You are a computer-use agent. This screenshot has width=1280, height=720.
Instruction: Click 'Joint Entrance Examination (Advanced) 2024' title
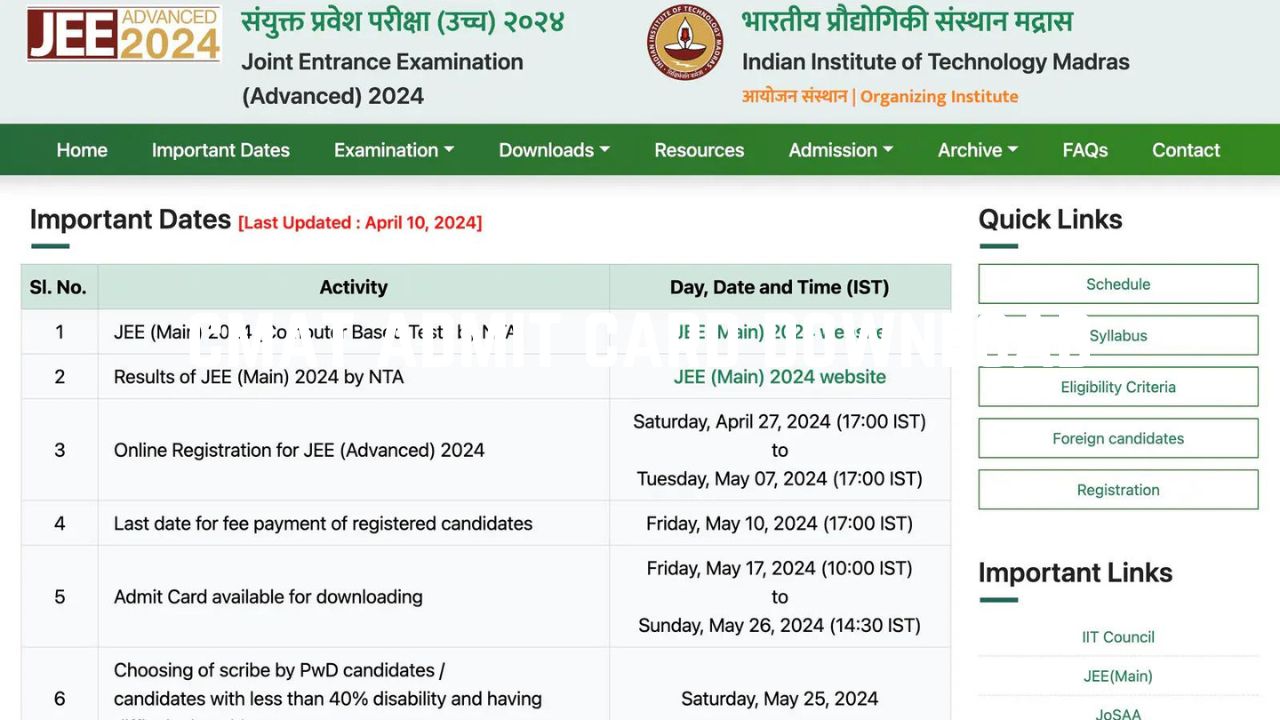click(x=382, y=79)
